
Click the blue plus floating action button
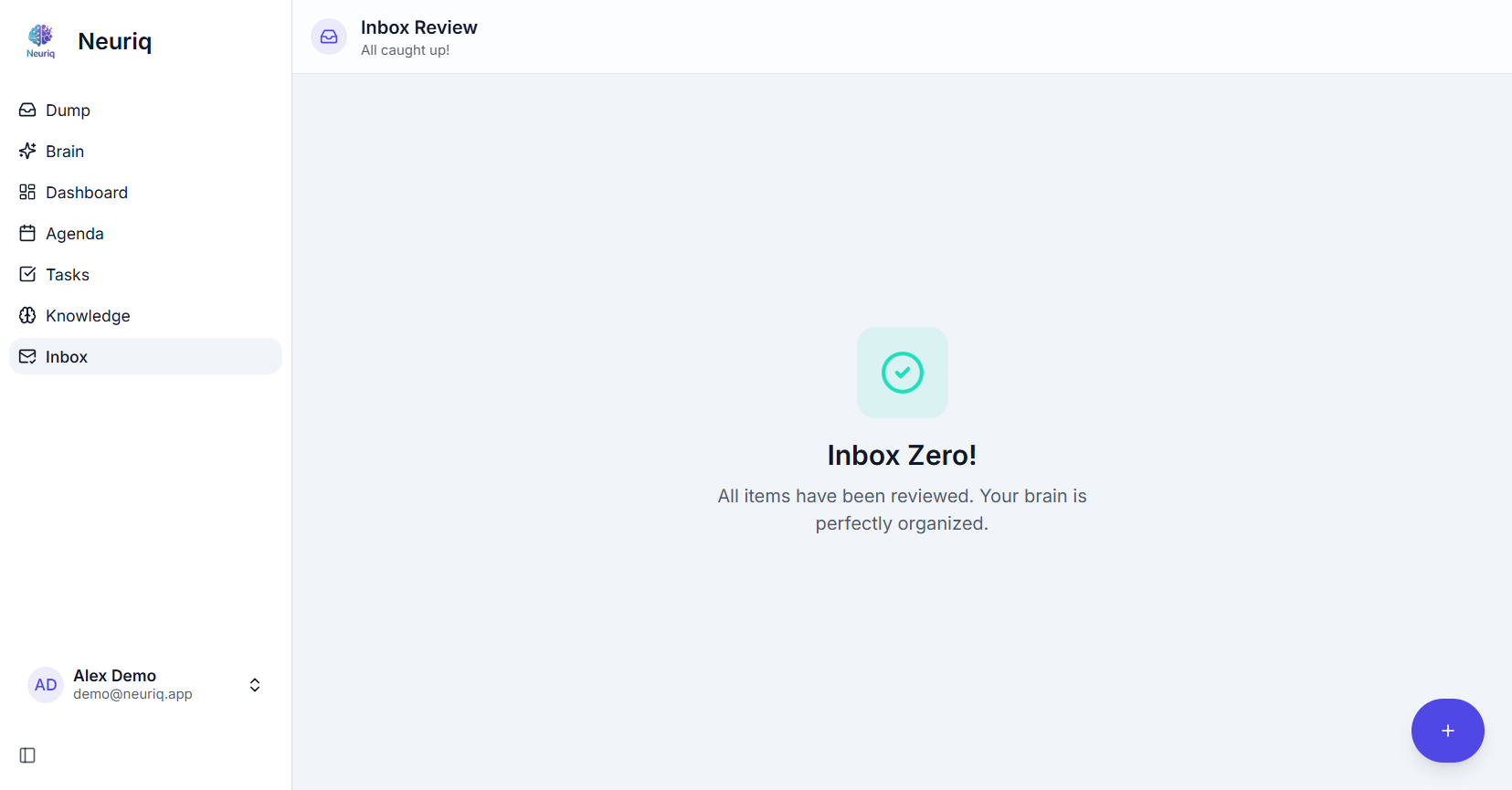(1447, 731)
